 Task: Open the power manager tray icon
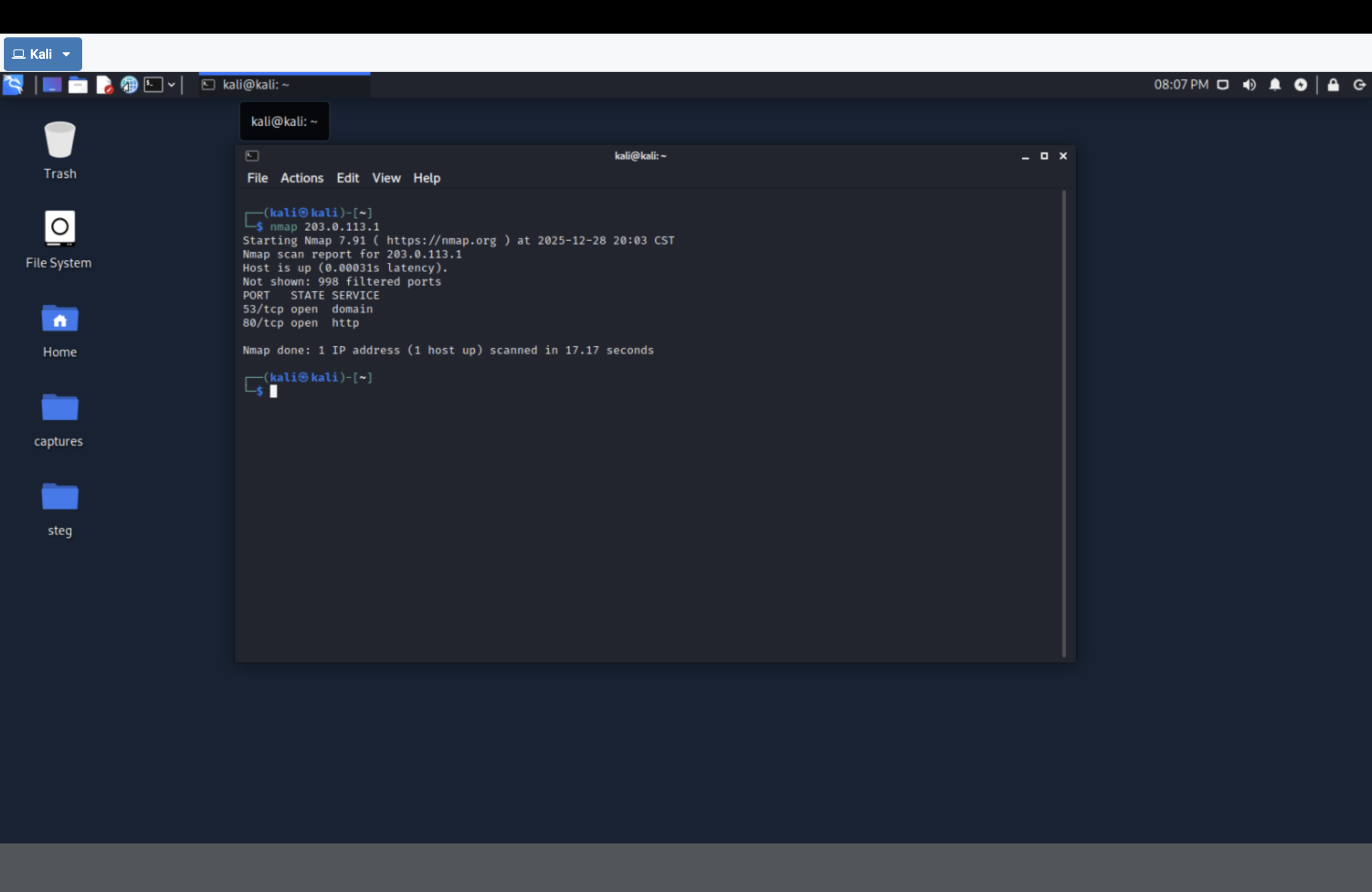pos(1301,85)
